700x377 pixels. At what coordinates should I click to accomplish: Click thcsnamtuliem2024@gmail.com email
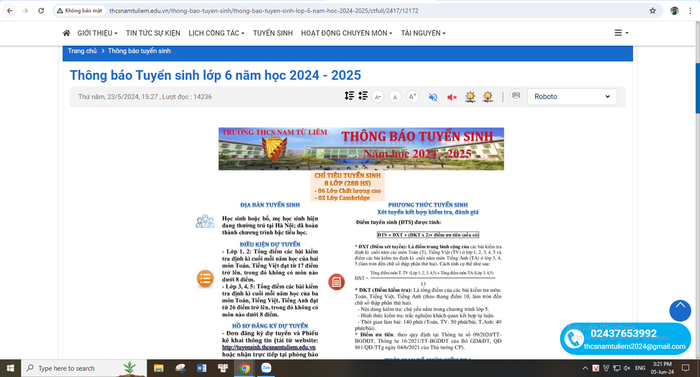[635, 347]
